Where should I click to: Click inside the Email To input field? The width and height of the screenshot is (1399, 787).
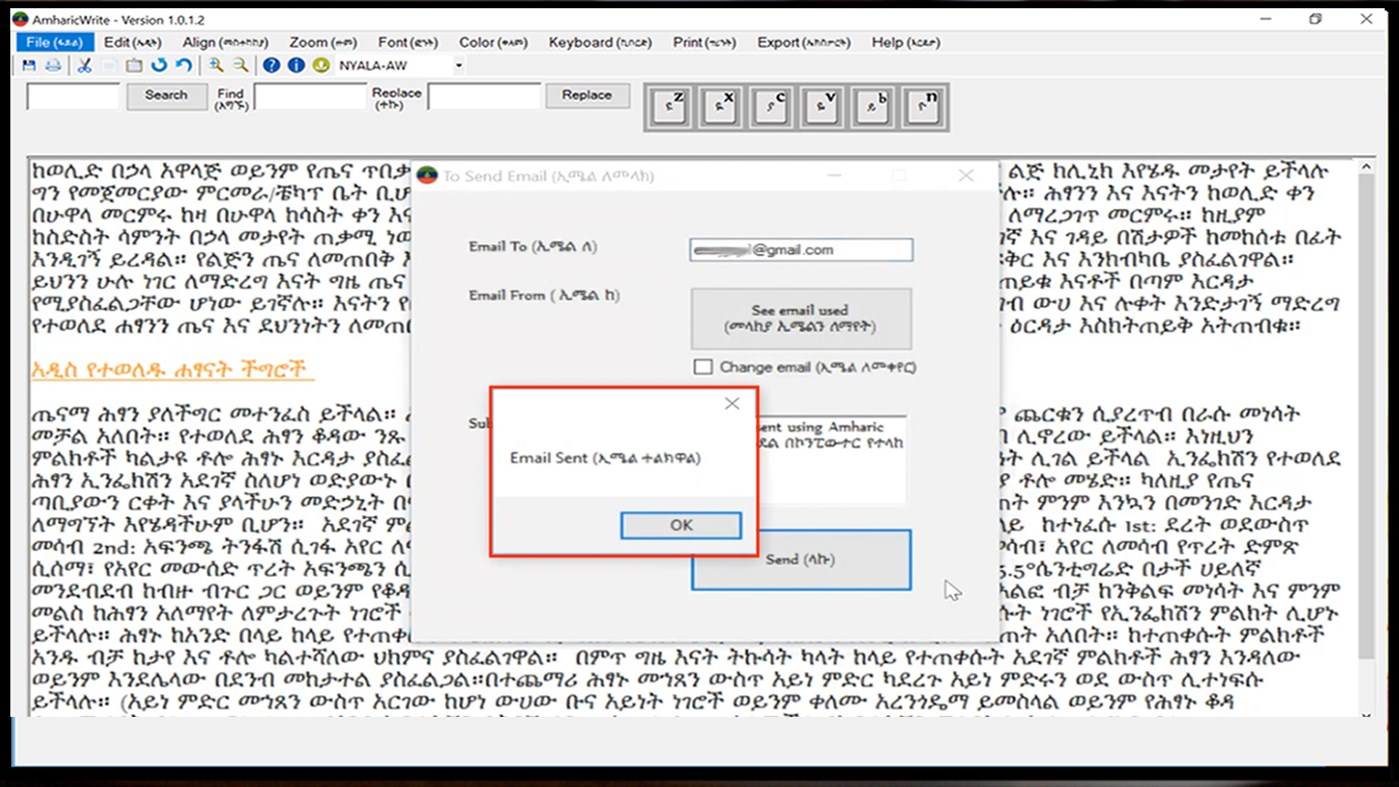[x=800, y=249]
